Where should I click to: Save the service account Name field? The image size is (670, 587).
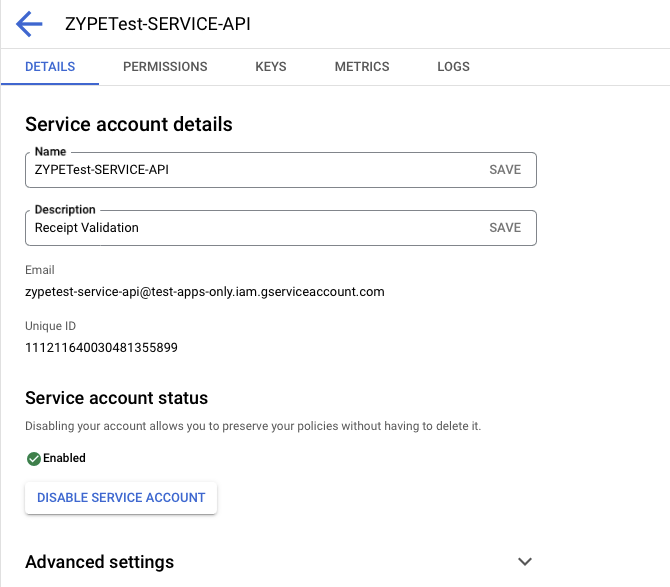click(x=505, y=170)
